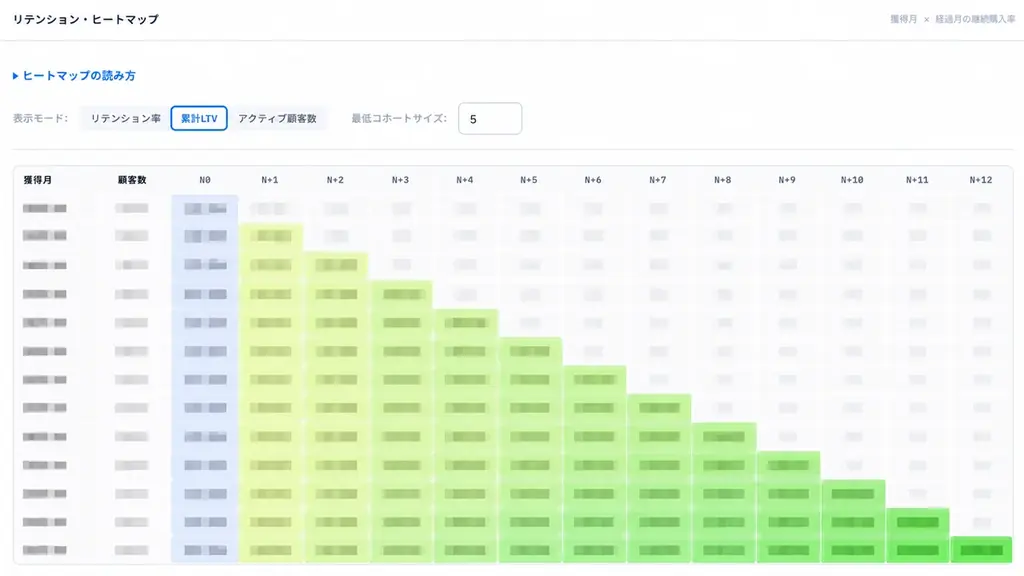The image size is (1024, 576).
Task: Expand the ヒートマップの読み方 section
Action: point(74,76)
